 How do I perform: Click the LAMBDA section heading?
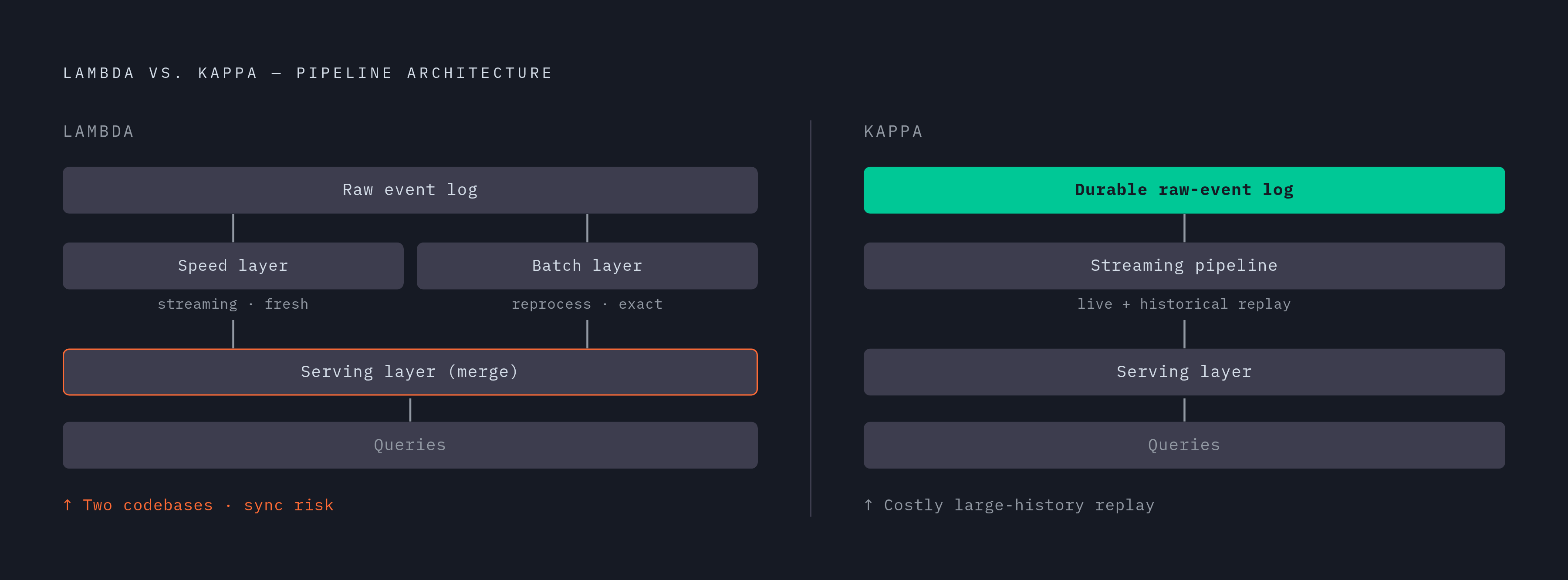98,132
